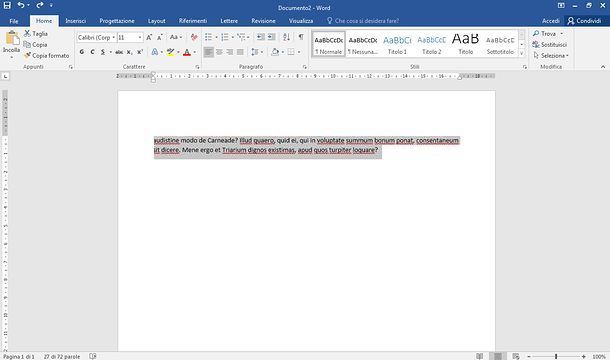
Task: Switch to the Progettazione tab
Action: coord(117,21)
